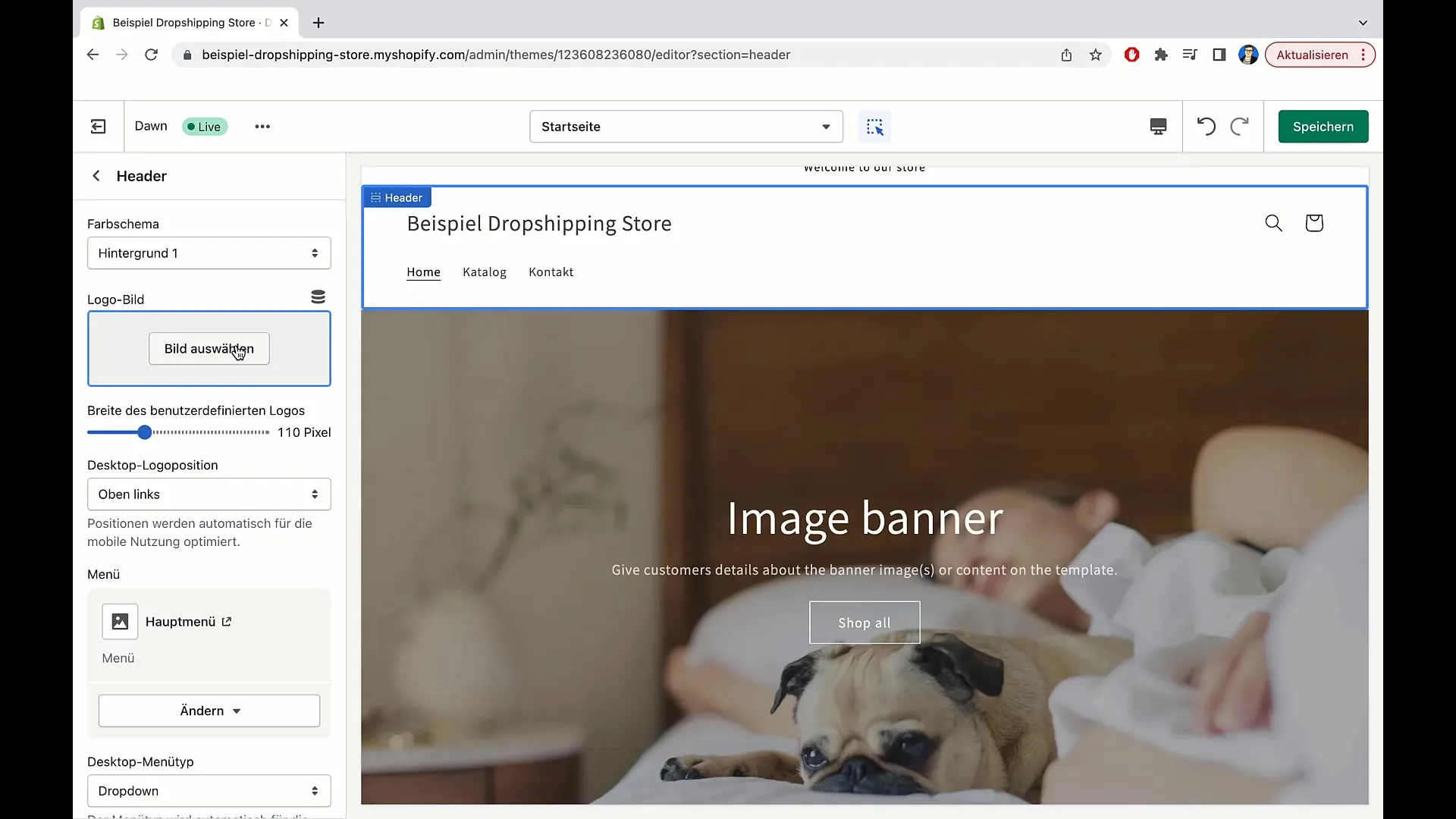Click the theme editor back arrow
The height and width of the screenshot is (819, 1456).
coord(96,176)
